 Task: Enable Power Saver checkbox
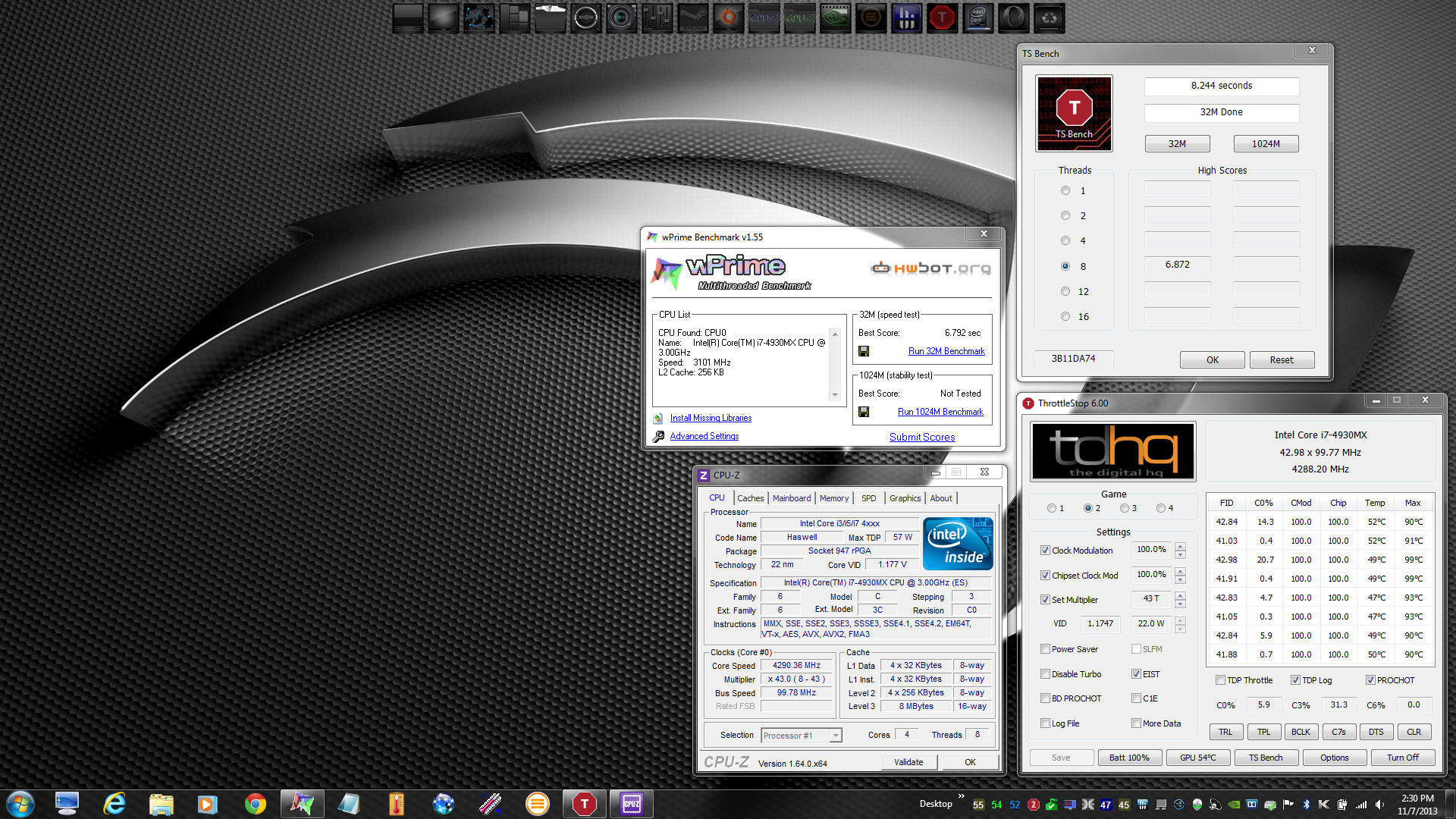[x=1045, y=649]
